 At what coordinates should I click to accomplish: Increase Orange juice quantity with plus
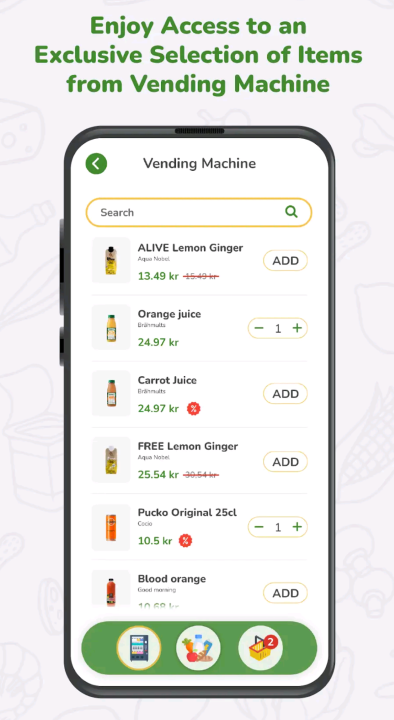coord(297,328)
